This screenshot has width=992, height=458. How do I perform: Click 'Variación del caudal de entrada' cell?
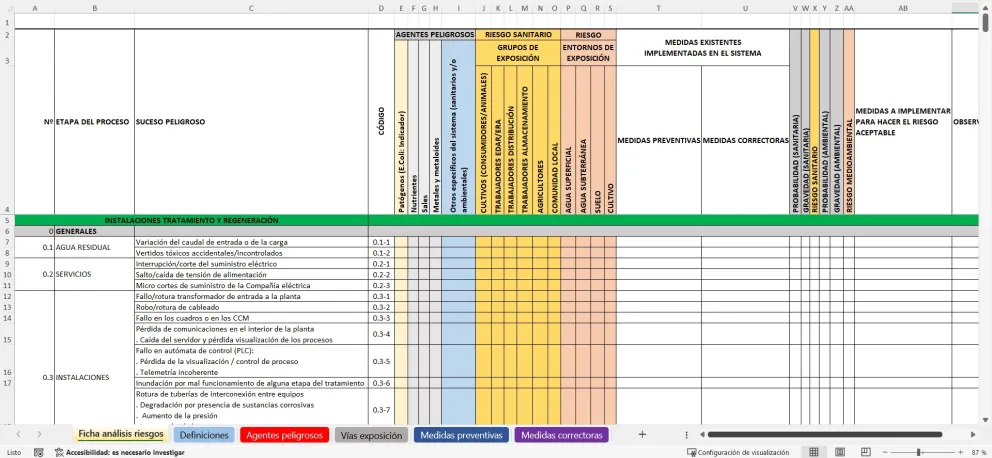251,242
